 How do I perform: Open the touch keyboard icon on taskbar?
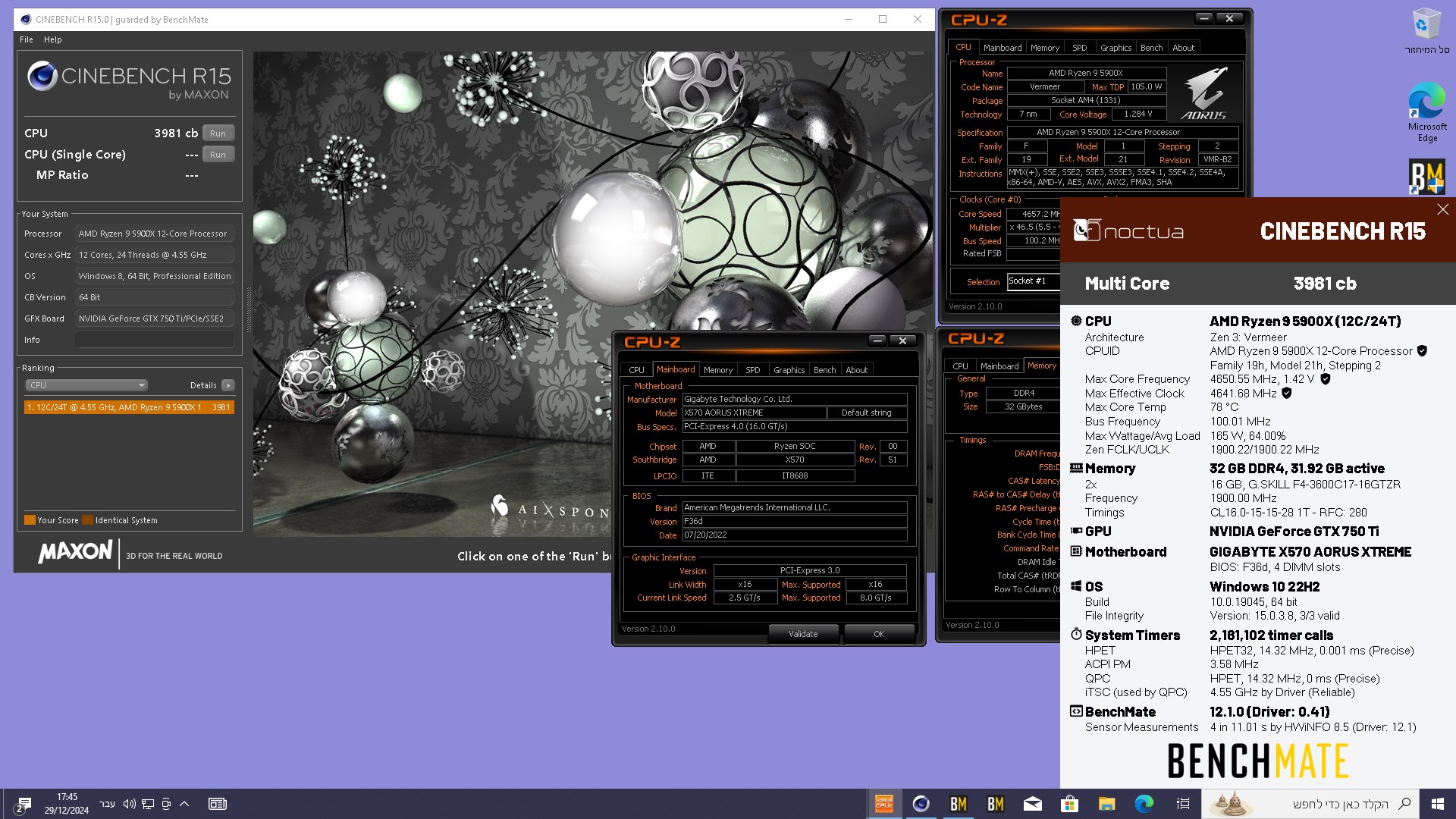coord(218,804)
